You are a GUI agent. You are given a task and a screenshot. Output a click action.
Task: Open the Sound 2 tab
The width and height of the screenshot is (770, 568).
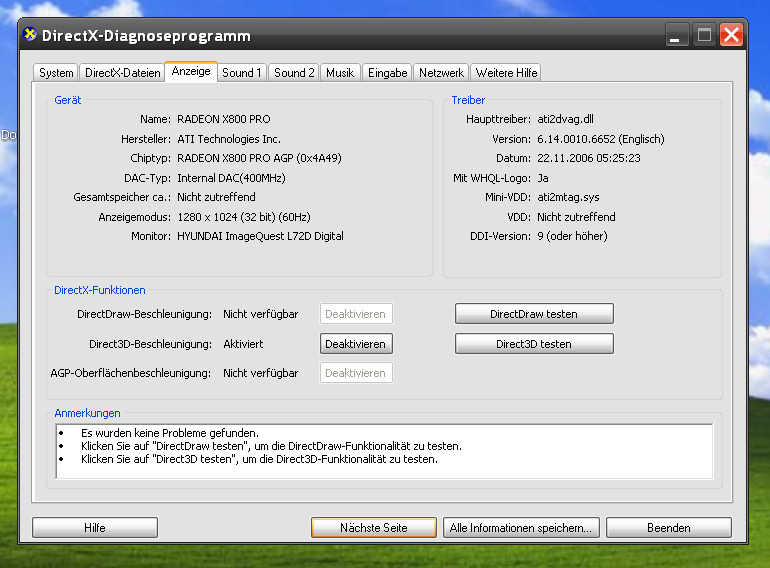[x=294, y=73]
